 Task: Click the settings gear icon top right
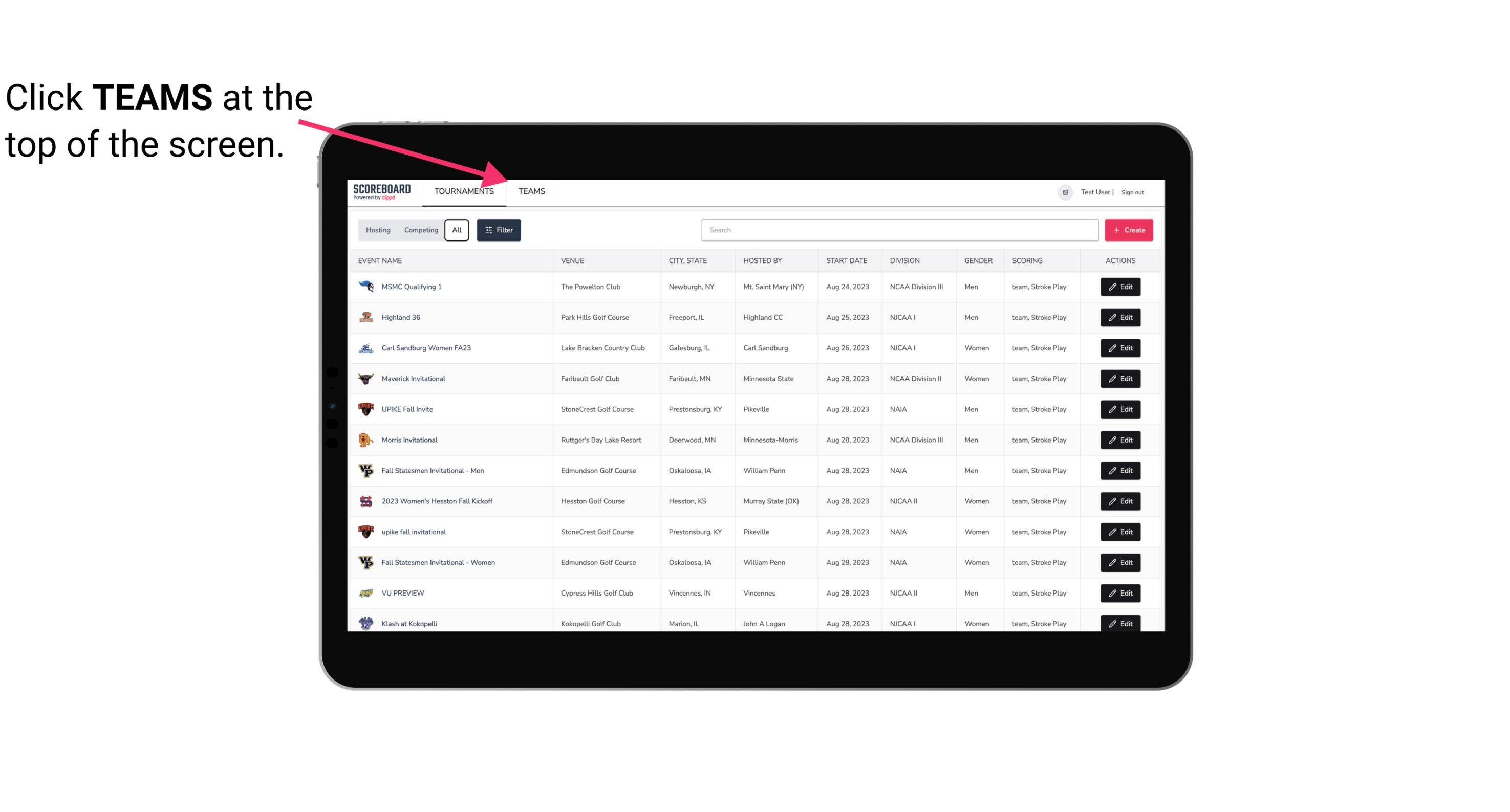[1062, 192]
